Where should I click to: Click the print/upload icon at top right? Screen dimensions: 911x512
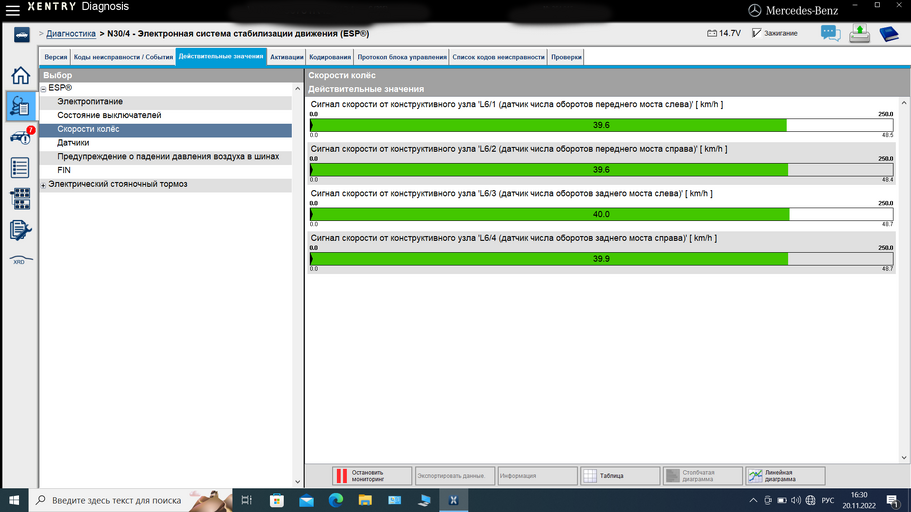click(859, 34)
